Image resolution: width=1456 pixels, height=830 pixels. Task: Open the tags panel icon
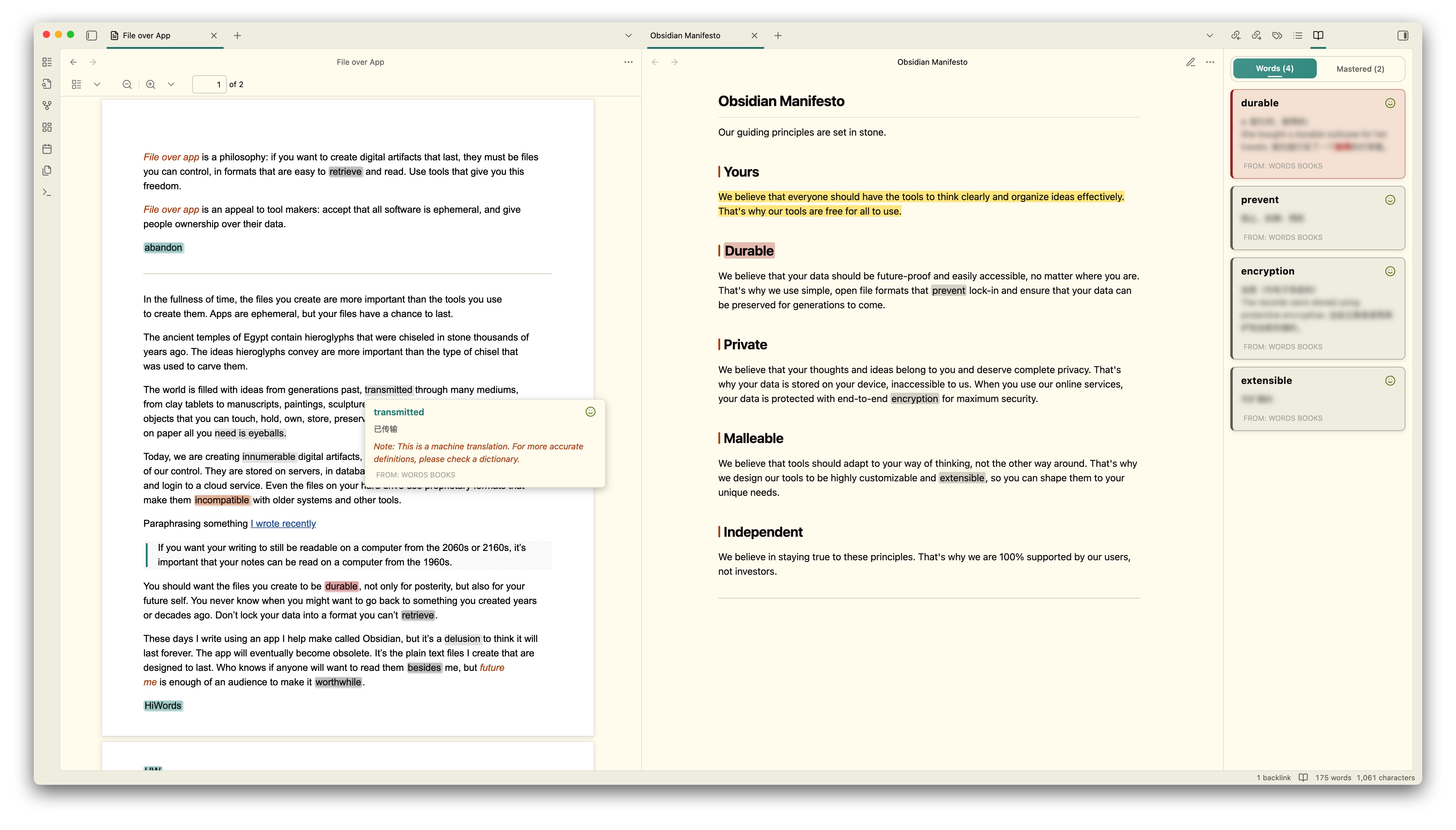point(1276,35)
